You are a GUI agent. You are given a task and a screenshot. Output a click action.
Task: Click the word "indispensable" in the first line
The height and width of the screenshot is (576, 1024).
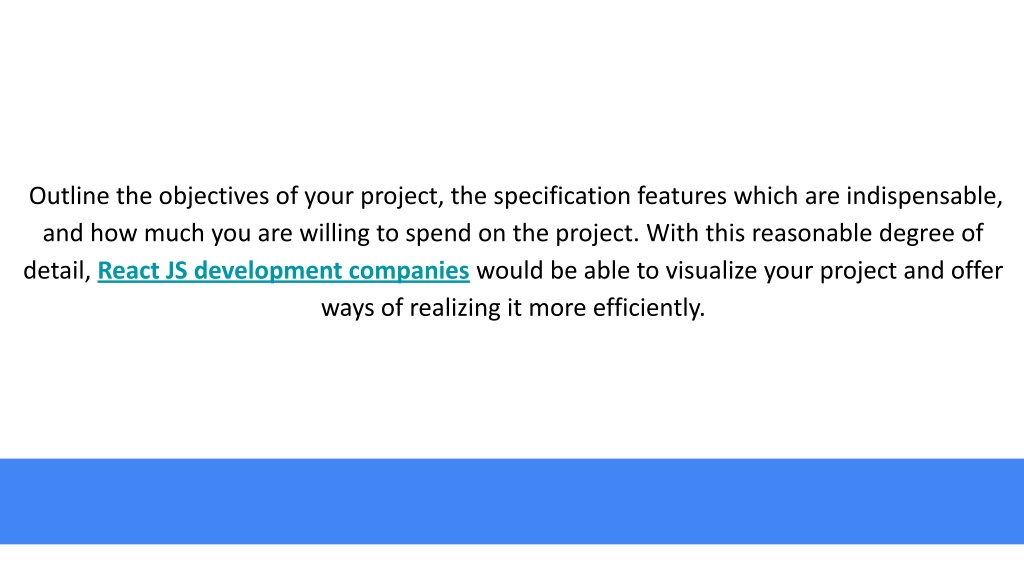click(x=921, y=196)
